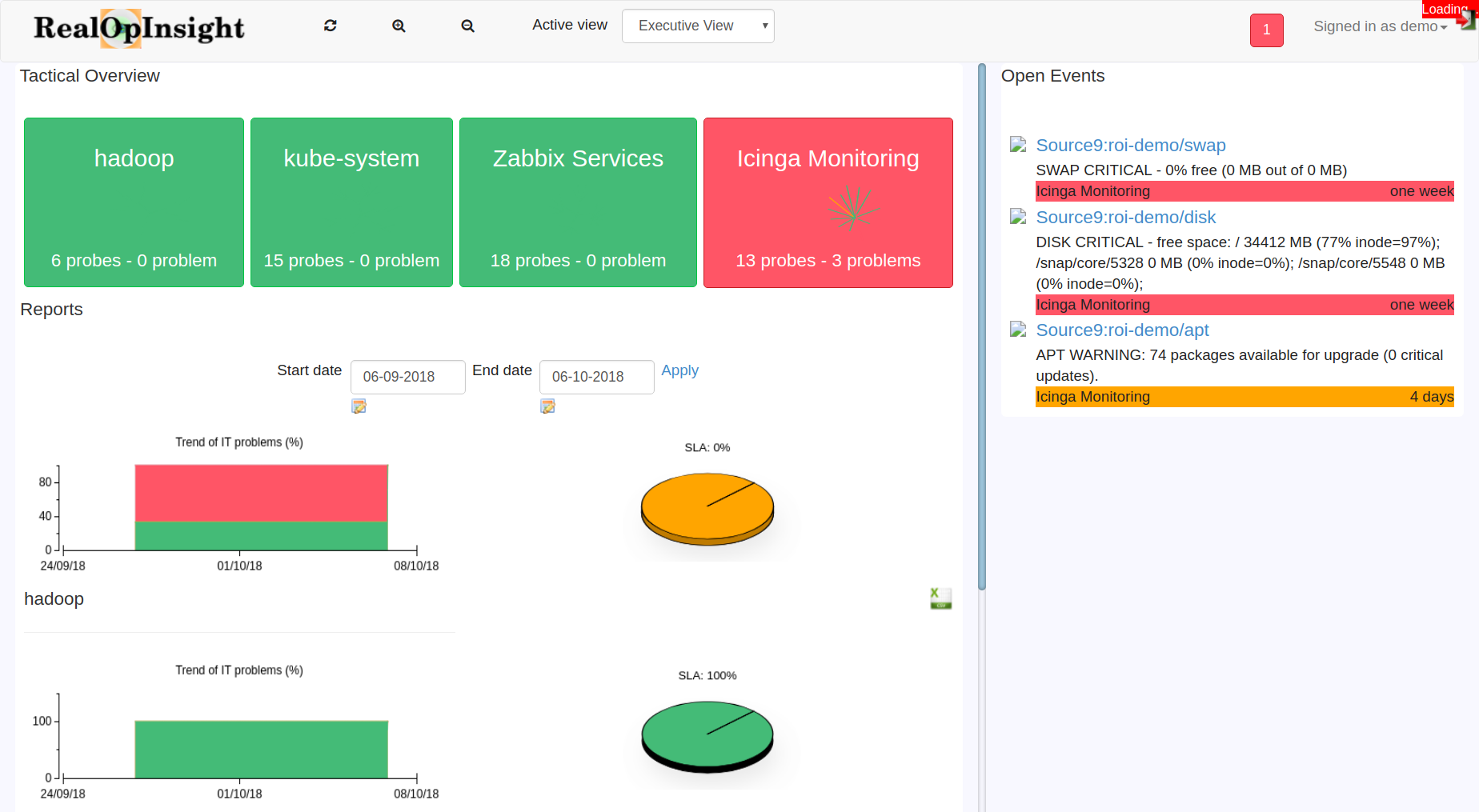Select the Icinga Monitoring red tile

coord(828,202)
